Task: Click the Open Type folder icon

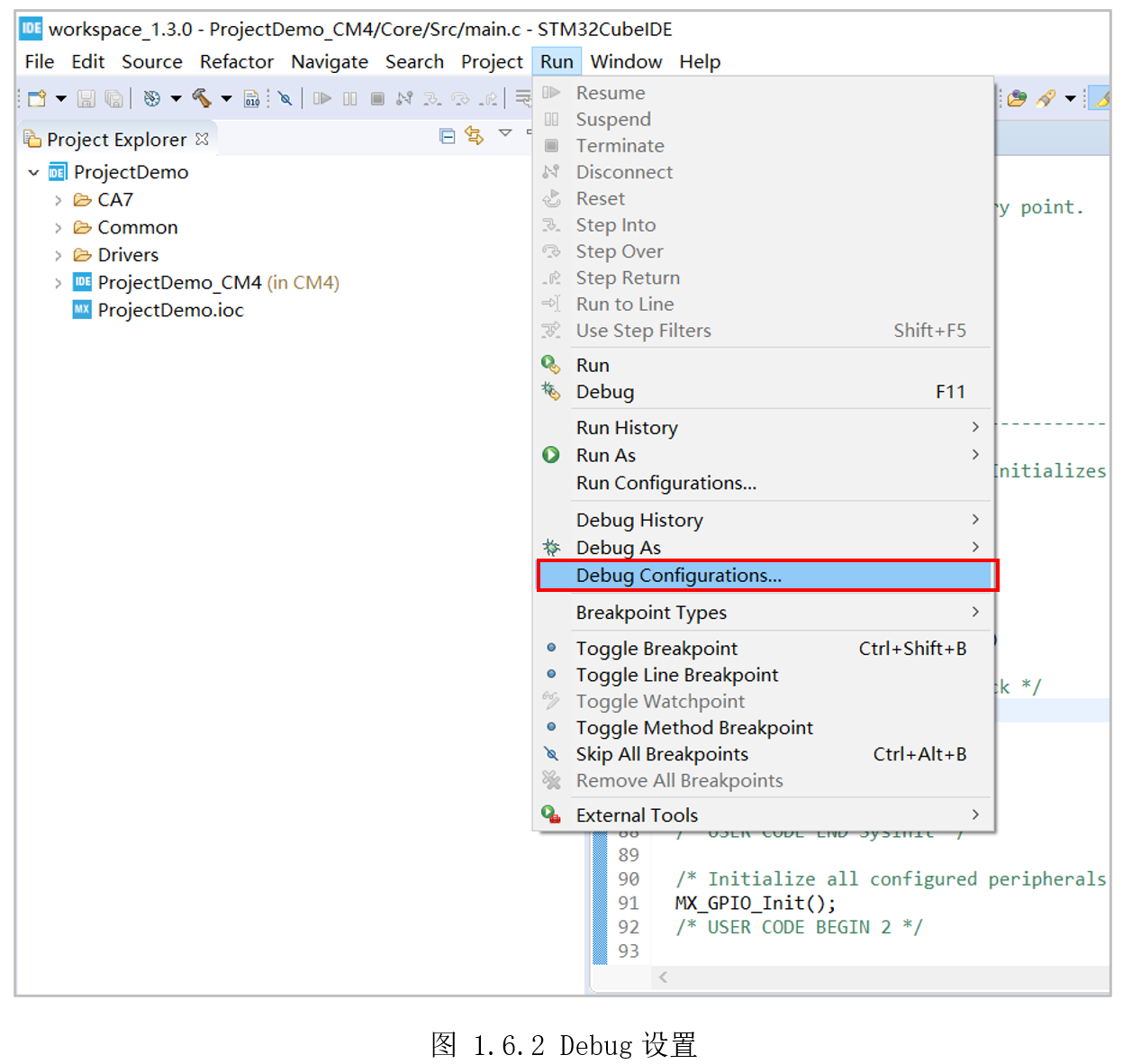Action: [x=1017, y=98]
